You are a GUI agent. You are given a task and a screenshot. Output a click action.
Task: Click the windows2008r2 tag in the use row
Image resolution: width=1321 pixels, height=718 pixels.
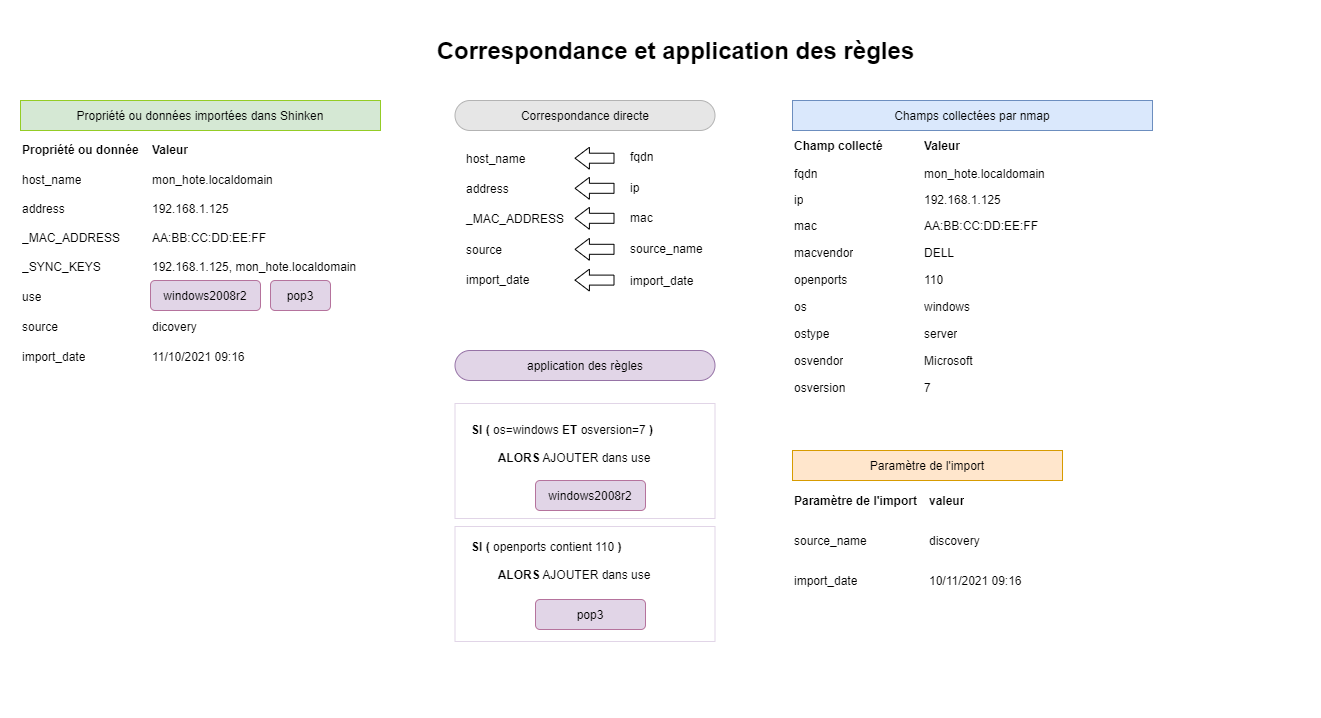point(205,296)
